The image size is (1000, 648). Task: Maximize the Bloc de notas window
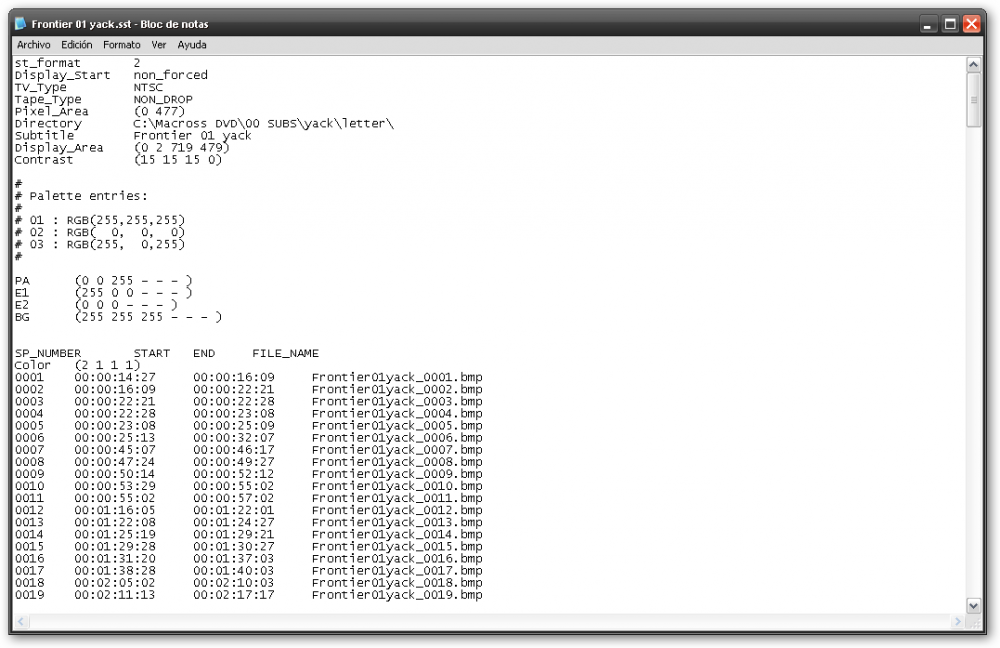point(950,24)
